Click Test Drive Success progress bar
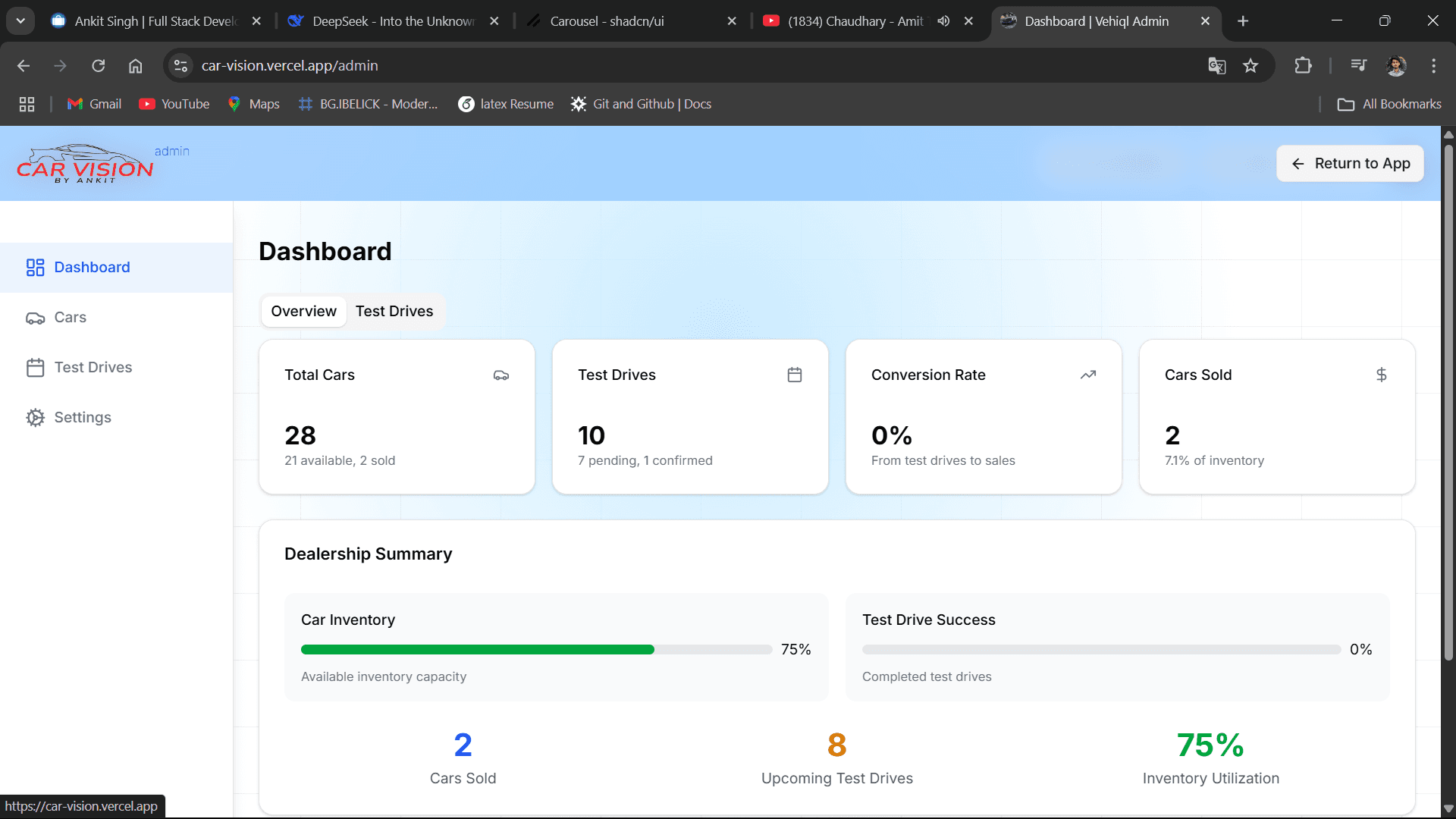The height and width of the screenshot is (819, 1456). (1101, 650)
